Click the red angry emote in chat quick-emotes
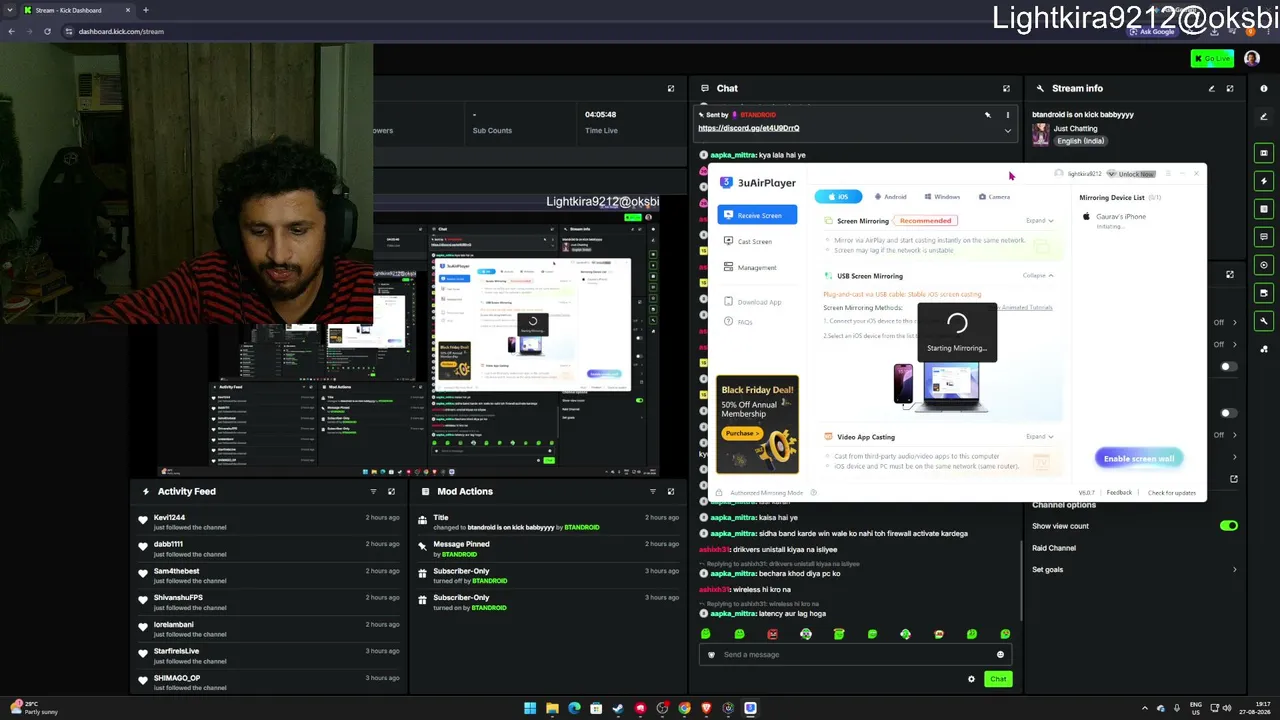Viewport: 1280px width, 720px height. point(772,634)
